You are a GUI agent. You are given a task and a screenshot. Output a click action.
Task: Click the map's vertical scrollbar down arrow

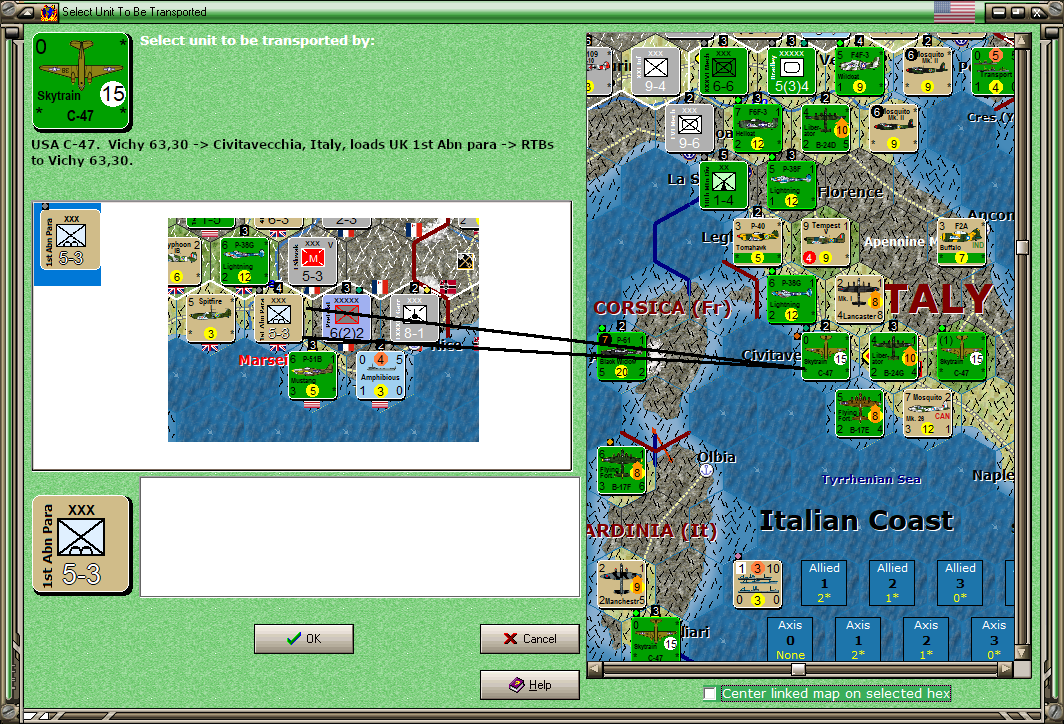click(x=1023, y=653)
